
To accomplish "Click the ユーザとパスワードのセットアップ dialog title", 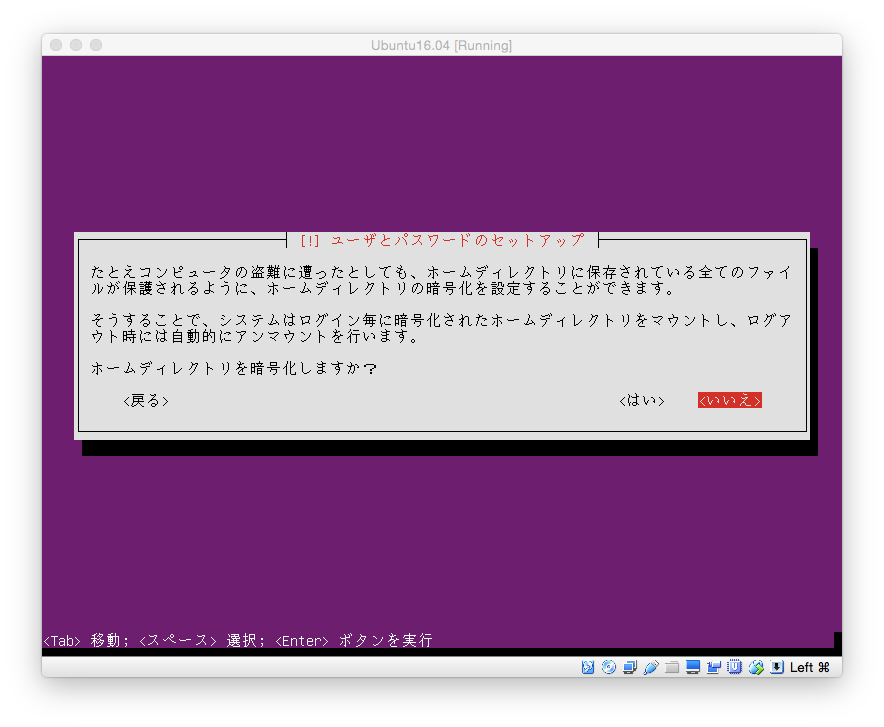I will tap(442, 240).
